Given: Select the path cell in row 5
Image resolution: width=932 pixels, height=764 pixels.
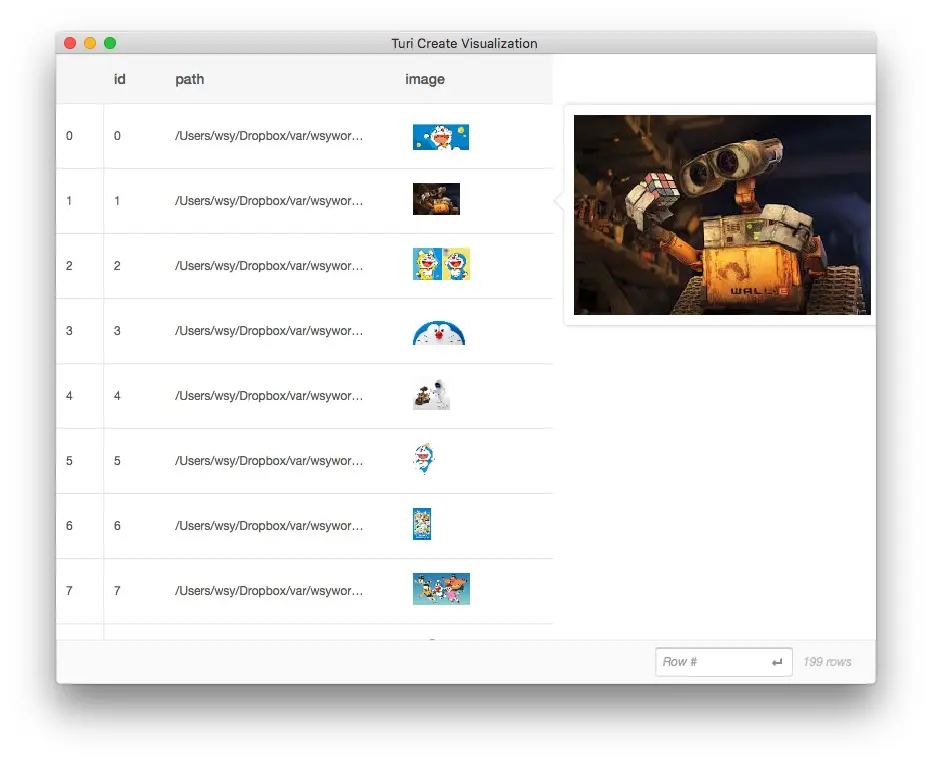Looking at the screenshot, I should click(269, 461).
